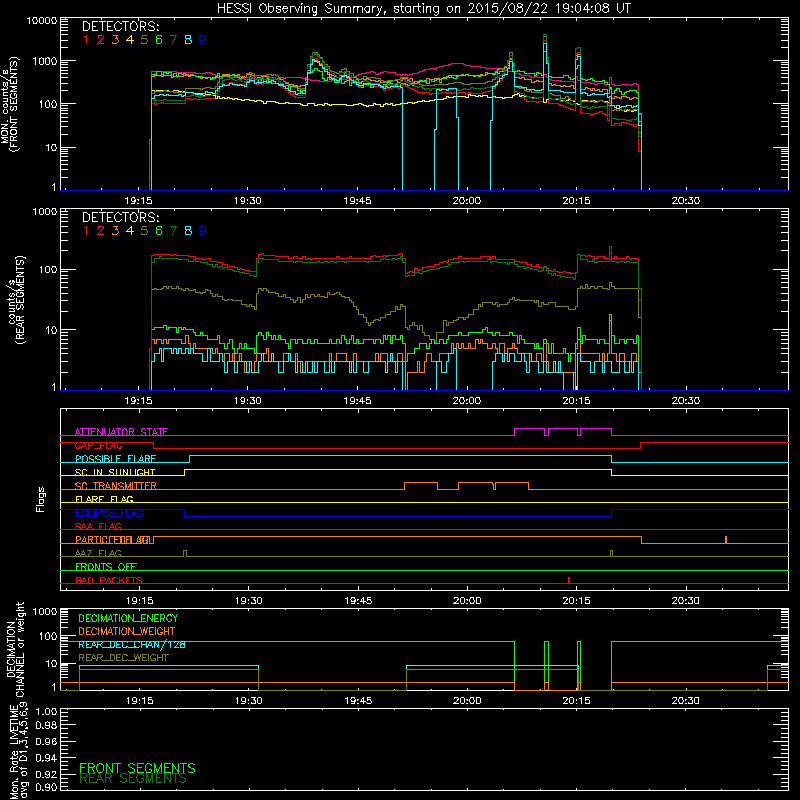
Task: Select the GAP_FLAG label
Action: tap(98, 445)
